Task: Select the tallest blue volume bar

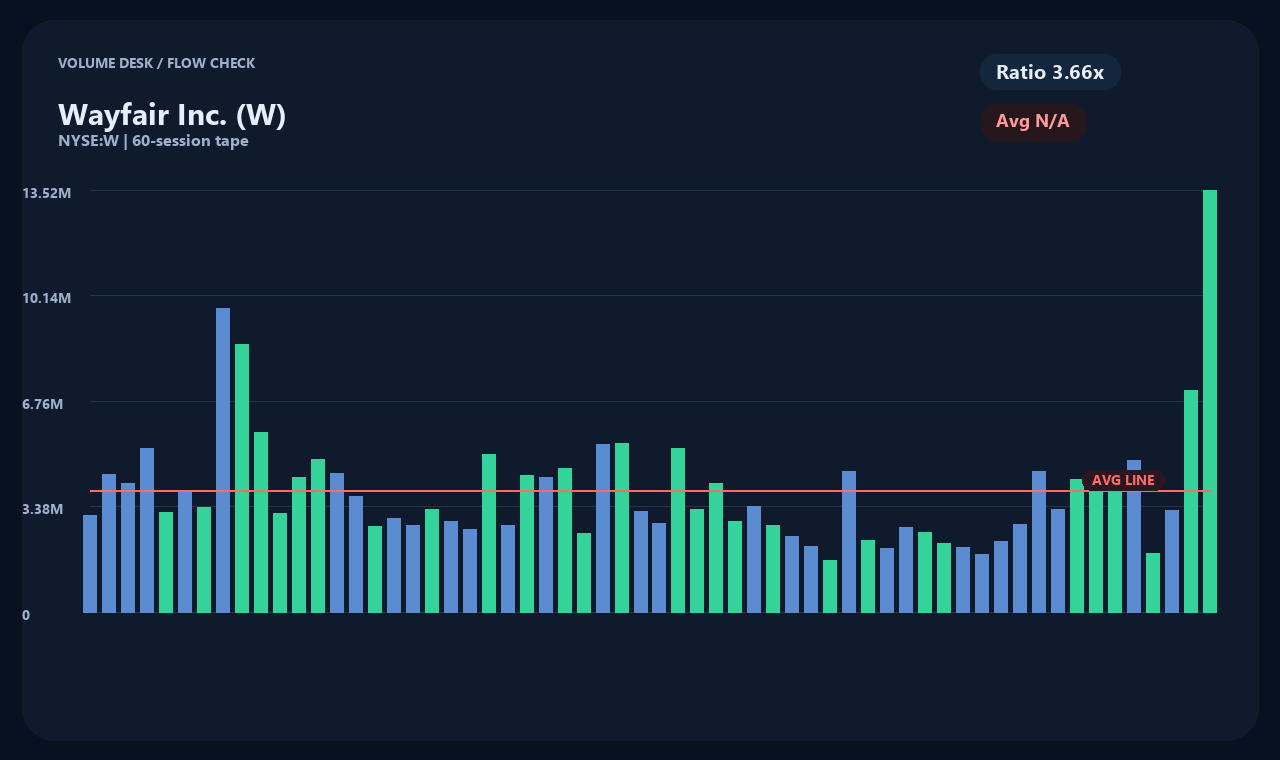Action: click(x=223, y=460)
